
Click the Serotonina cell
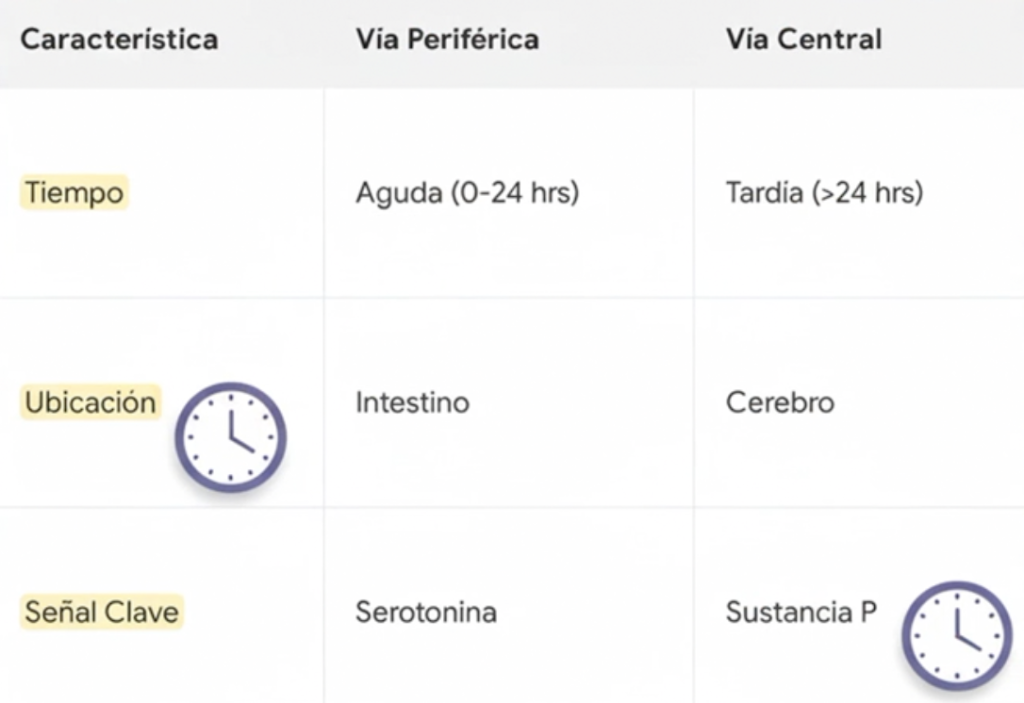pos(426,612)
